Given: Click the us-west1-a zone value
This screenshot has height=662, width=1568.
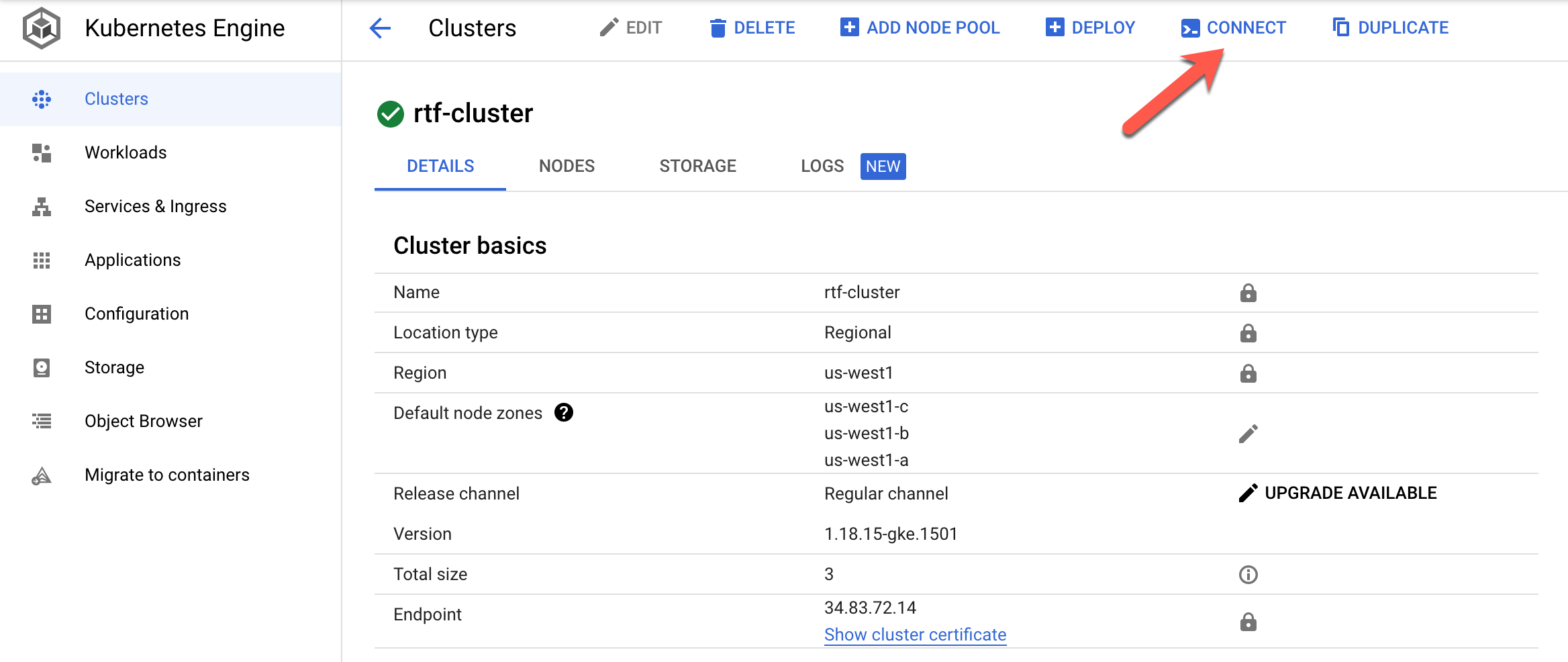Looking at the screenshot, I should pos(866,461).
